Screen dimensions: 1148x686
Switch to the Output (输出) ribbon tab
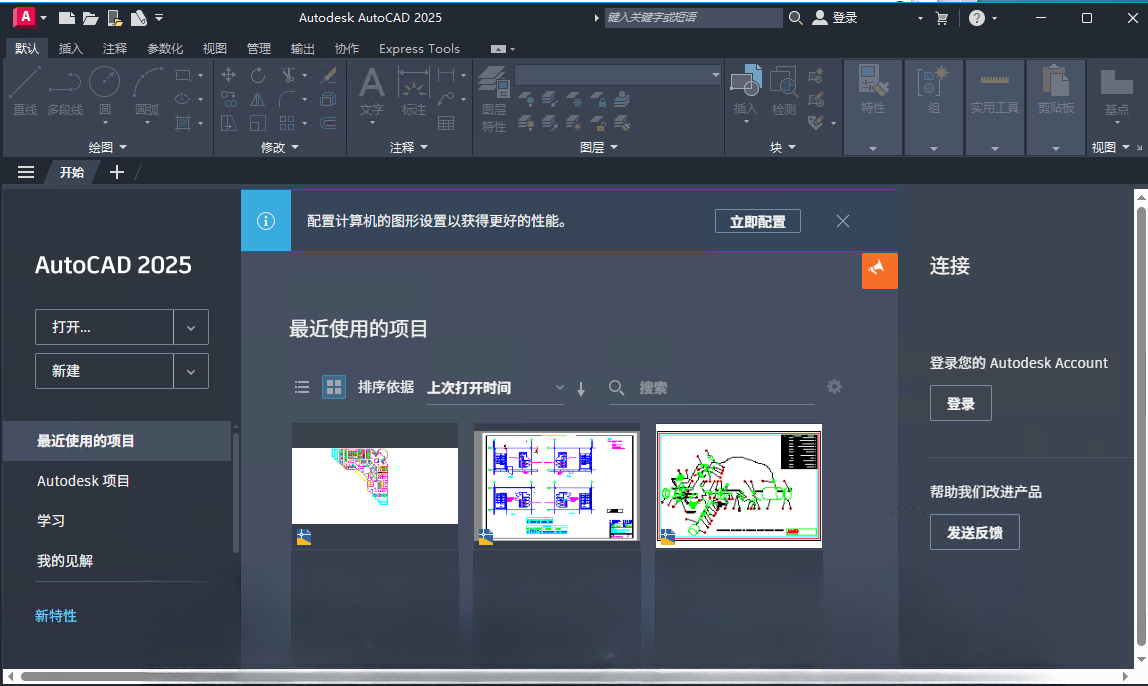302,48
